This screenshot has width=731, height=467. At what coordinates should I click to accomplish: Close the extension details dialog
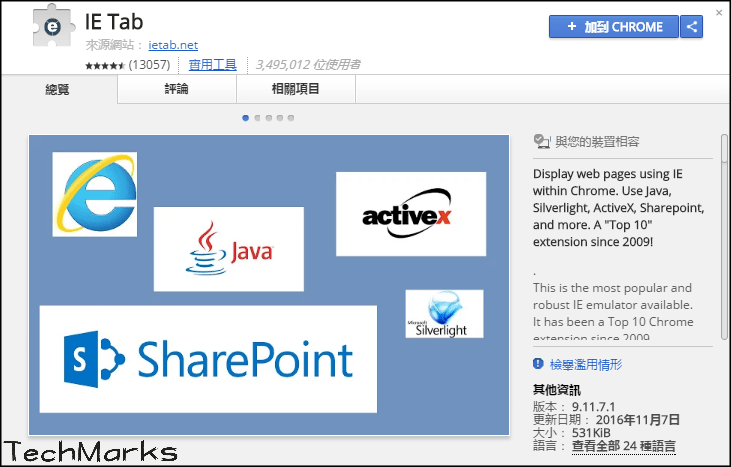click(x=719, y=13)
